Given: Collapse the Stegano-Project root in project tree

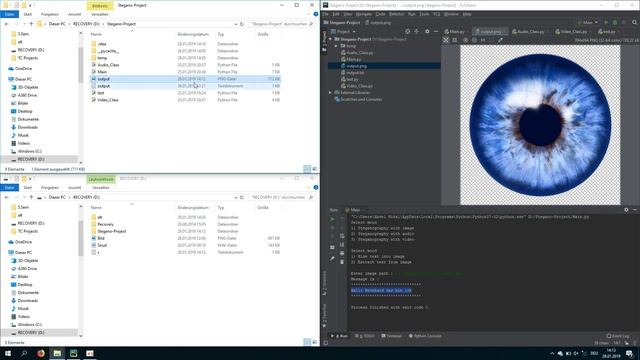Looking at the screenshot, I should coord(330,39).
